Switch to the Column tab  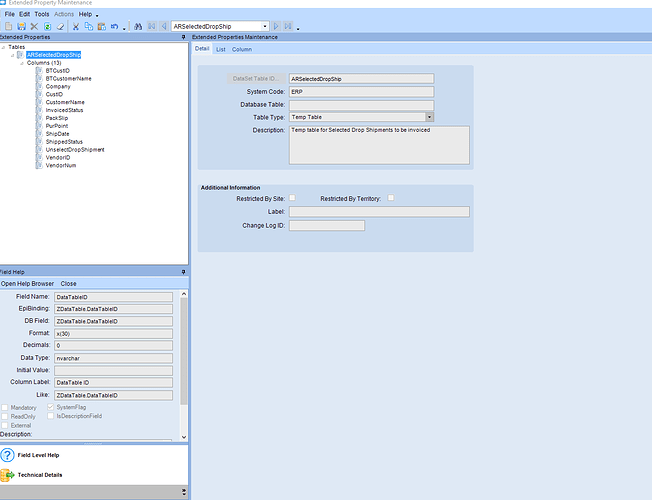pos(242,49)
